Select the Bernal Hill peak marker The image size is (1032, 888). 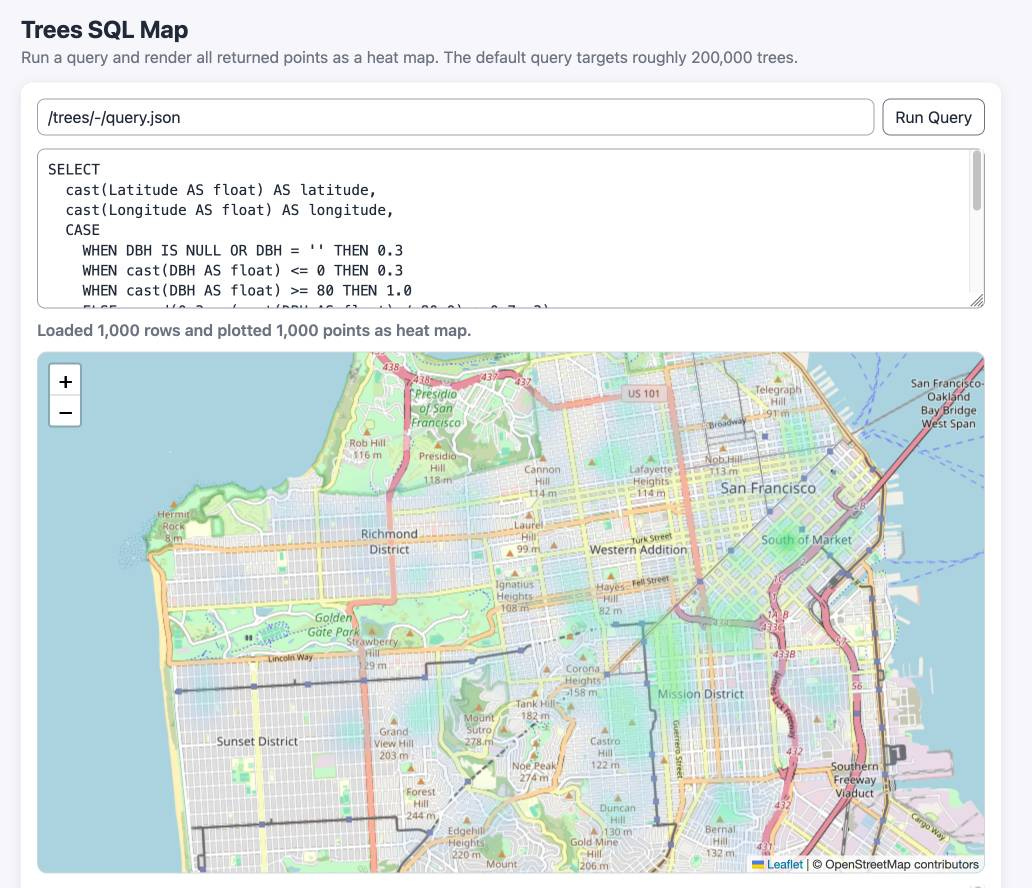720,817
